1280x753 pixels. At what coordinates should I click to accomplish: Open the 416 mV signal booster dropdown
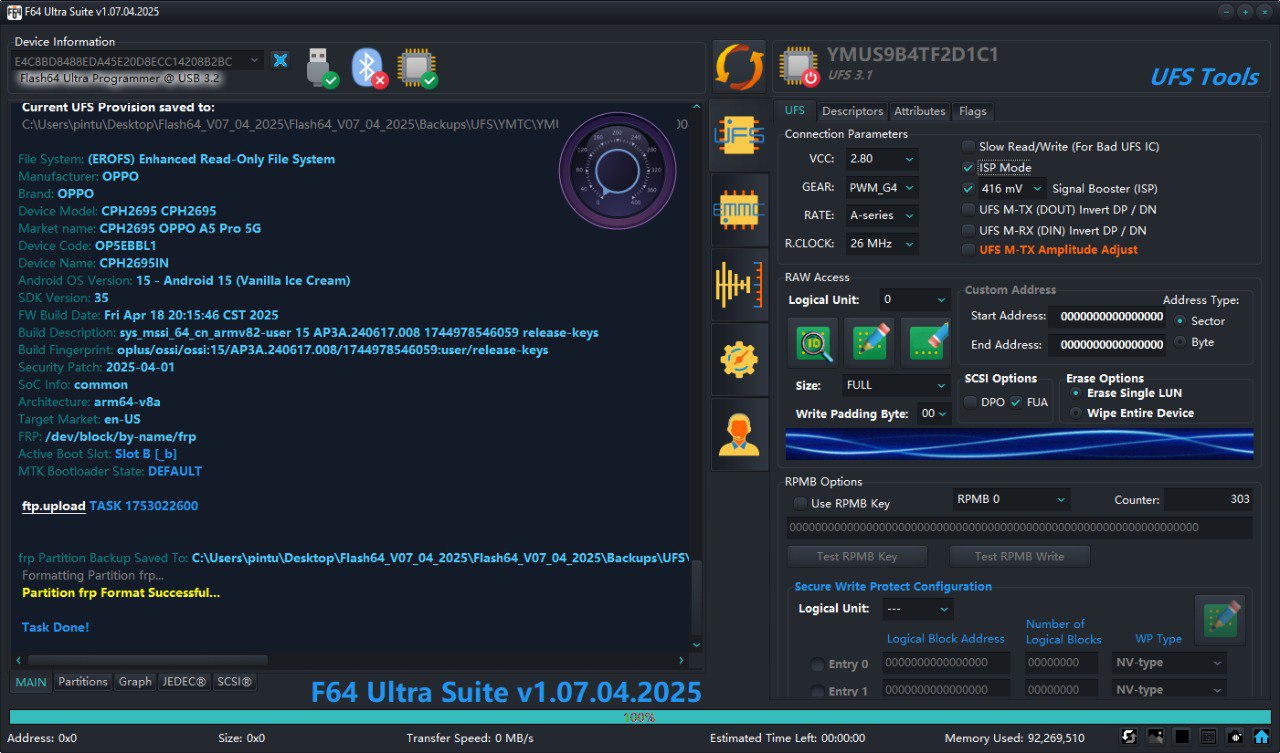(x=1011, y=188)
